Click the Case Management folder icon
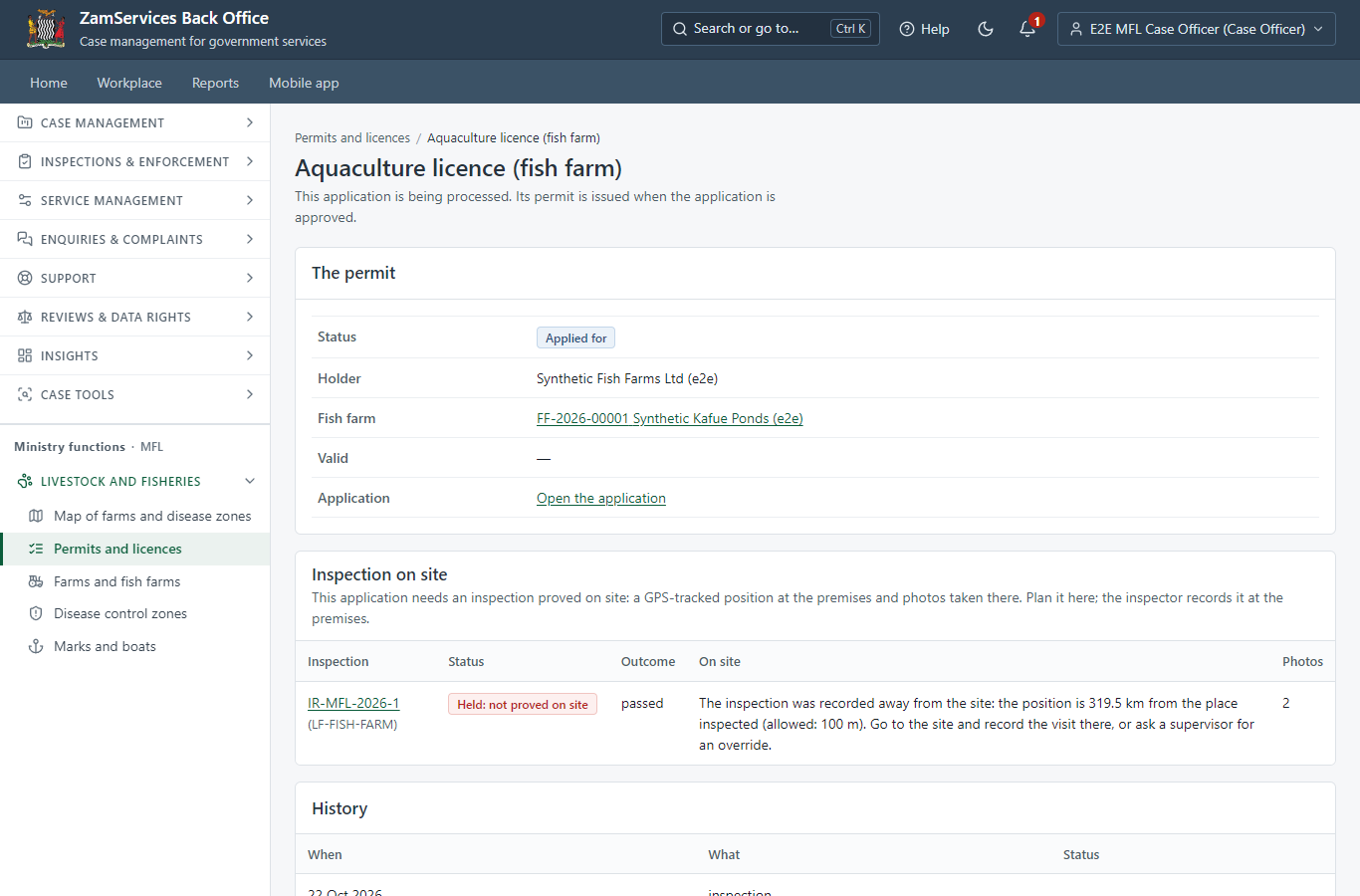Viewport: 1360px width, 896px height. click(x=25, y=122)
